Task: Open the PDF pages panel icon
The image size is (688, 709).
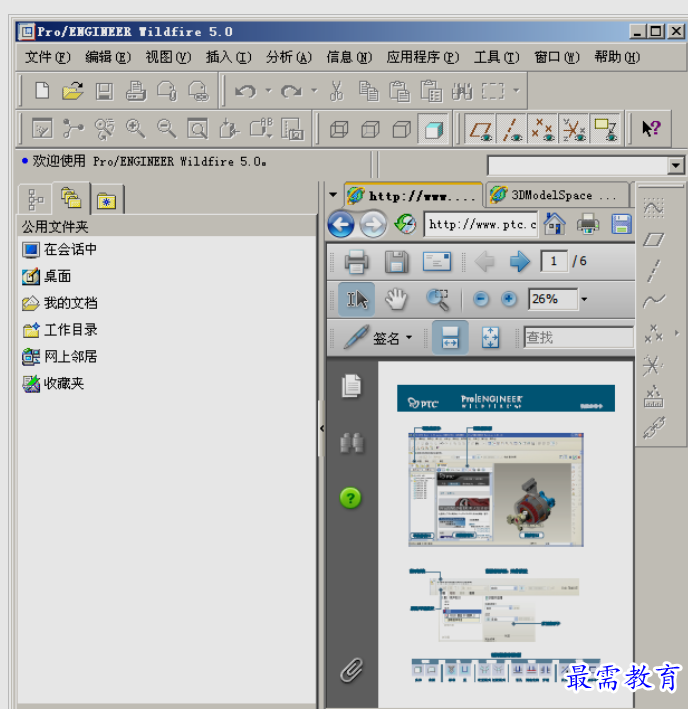Action: coord(351,386)
